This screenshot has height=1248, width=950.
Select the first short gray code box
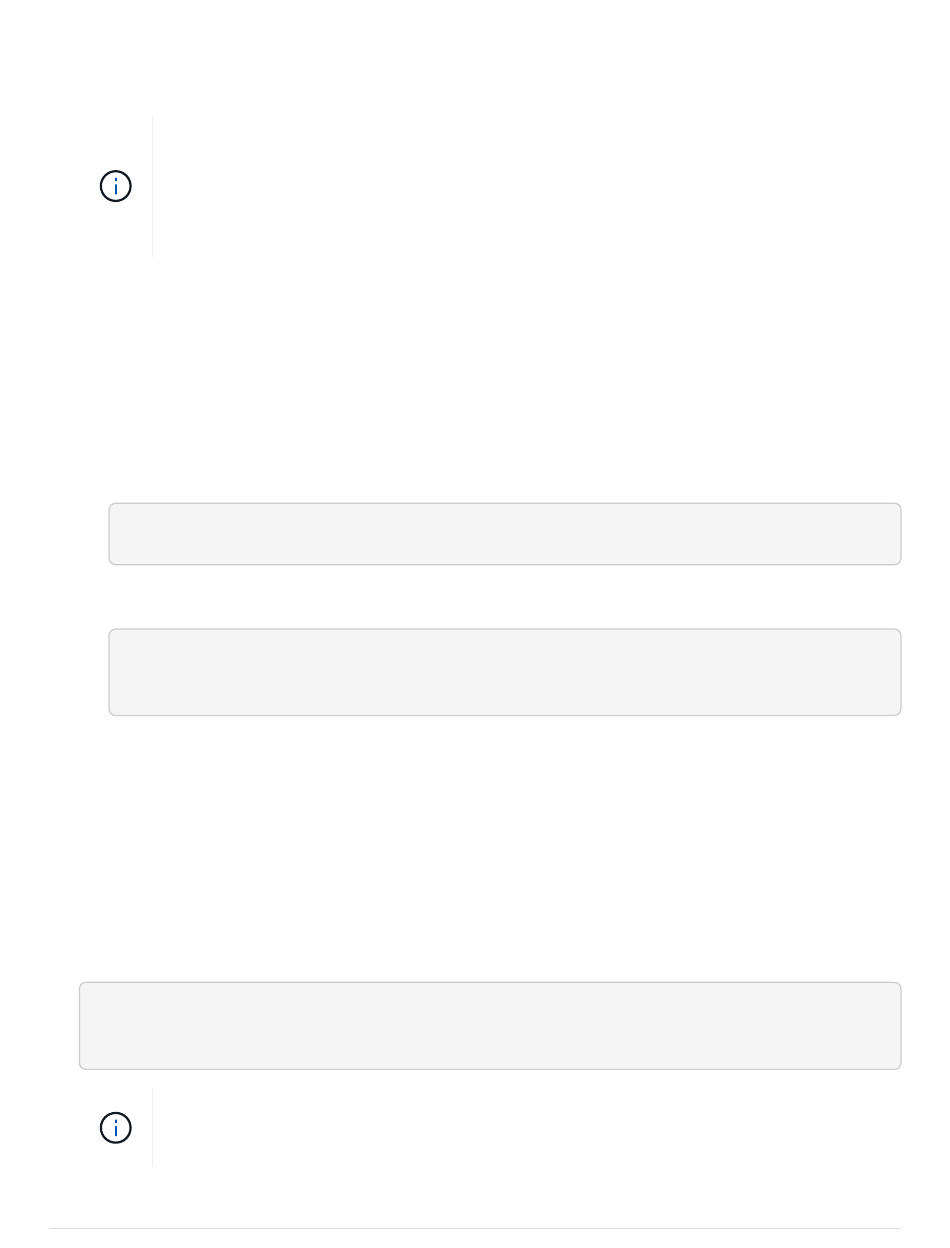(505, 534)
